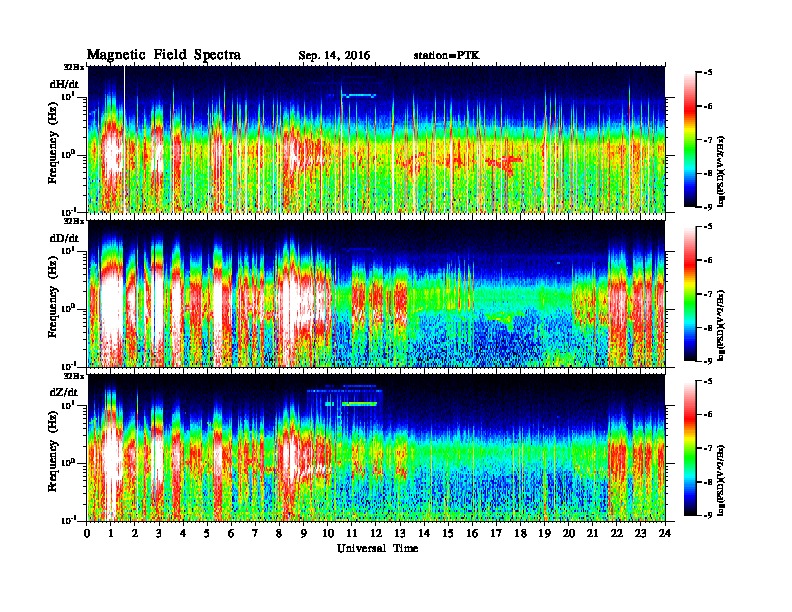Click hour tick label 15 on time axis

point(448,533)
